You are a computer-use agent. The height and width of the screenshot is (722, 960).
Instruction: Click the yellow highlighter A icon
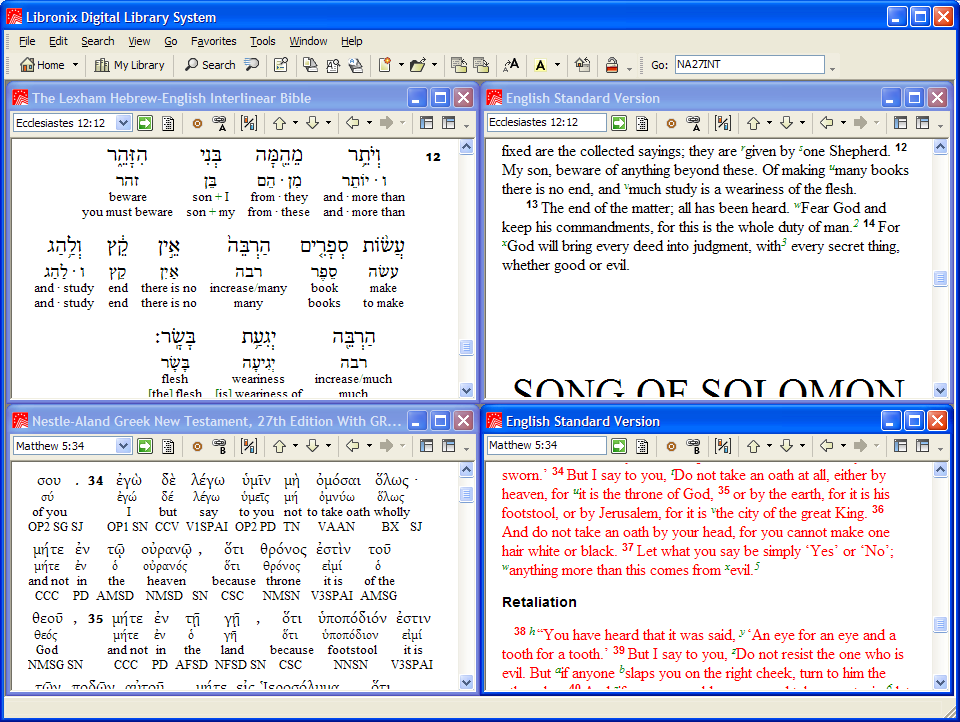[x=540, y=65]
